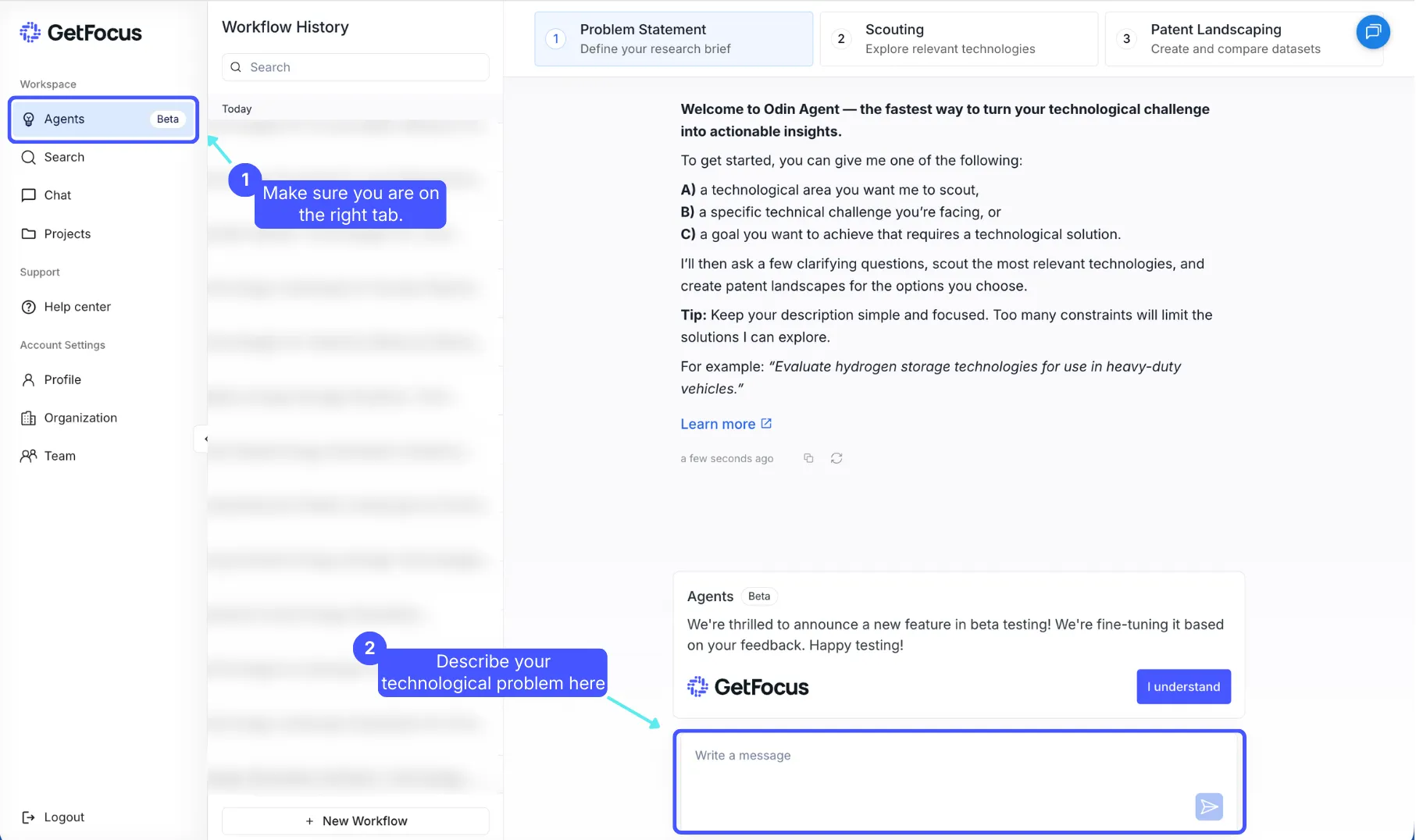Click the Beta badge in announcement card
The image size is (1416, 840).
tap(759, 596)
